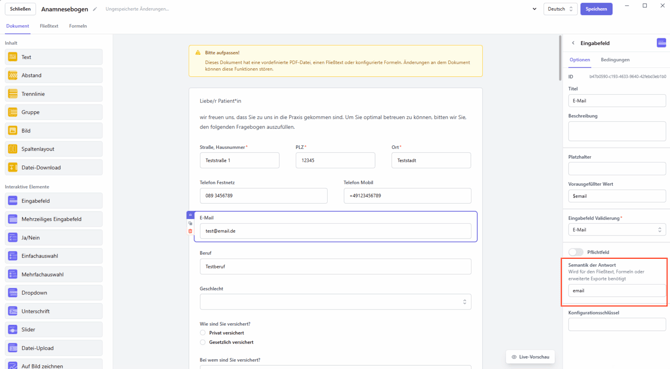Go back with the arrow beside Eingabefeld
Screen dimensions: 670x369
click(x=573, y=43)
